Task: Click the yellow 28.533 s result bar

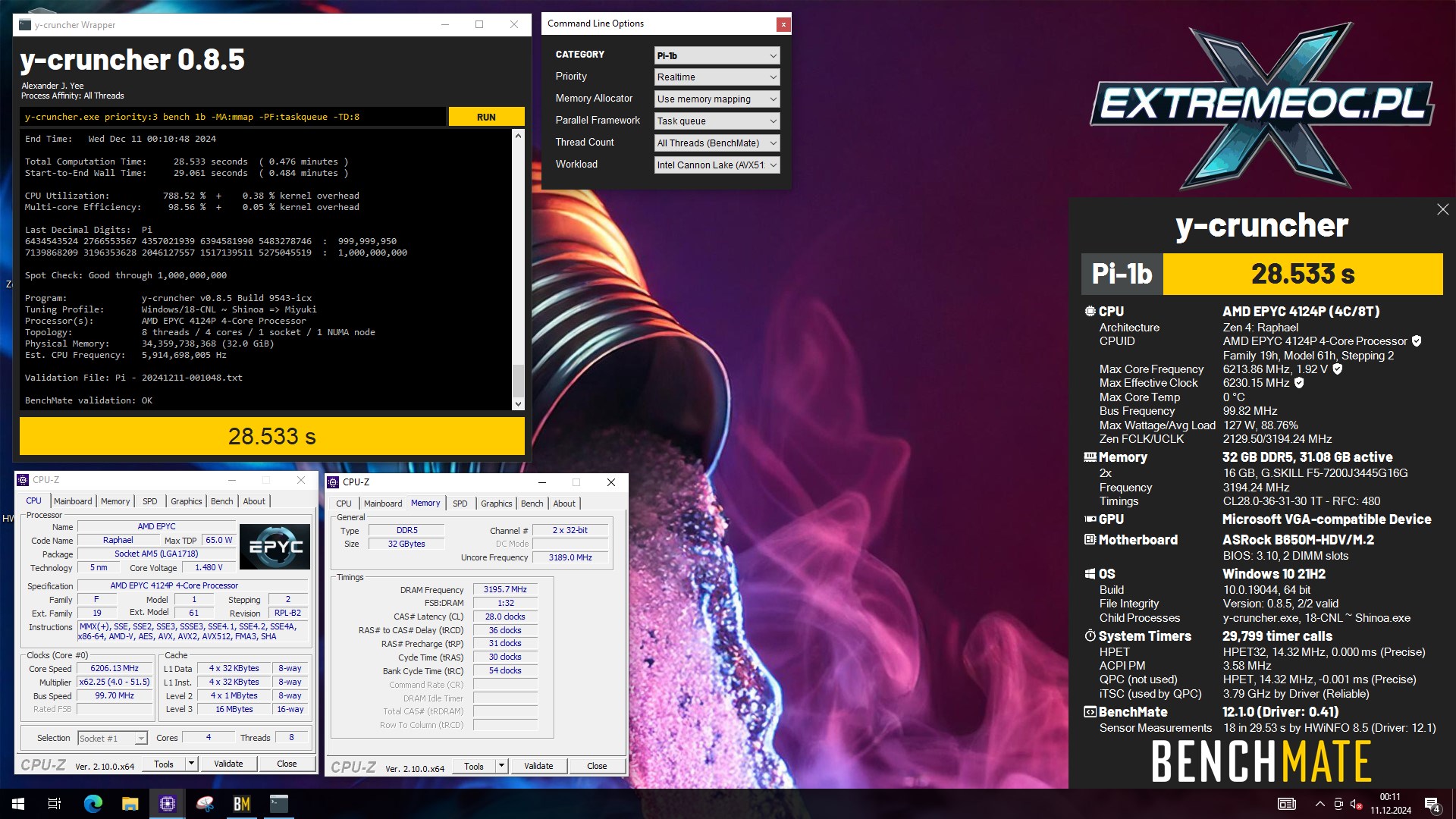Action: (272, 436)
